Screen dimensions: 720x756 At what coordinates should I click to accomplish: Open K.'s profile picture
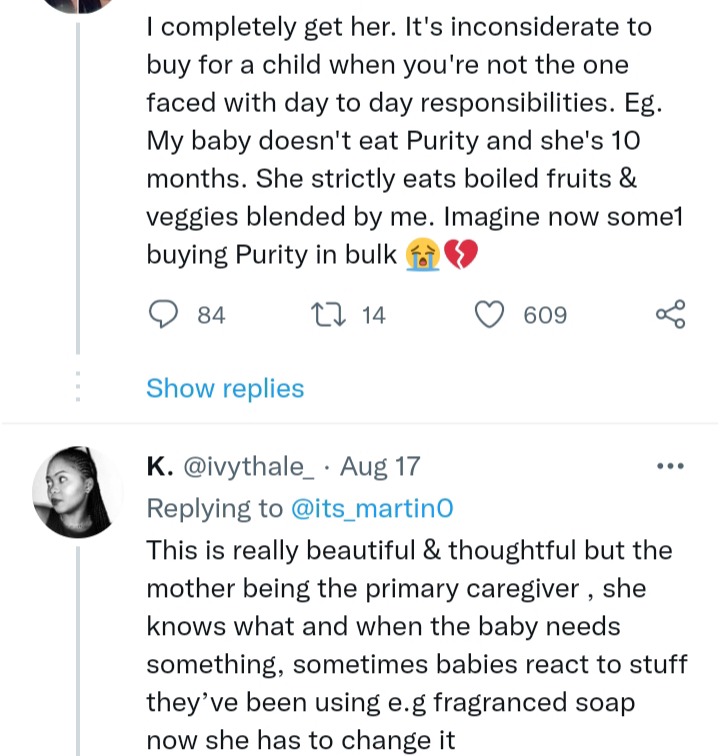point(77,492)
